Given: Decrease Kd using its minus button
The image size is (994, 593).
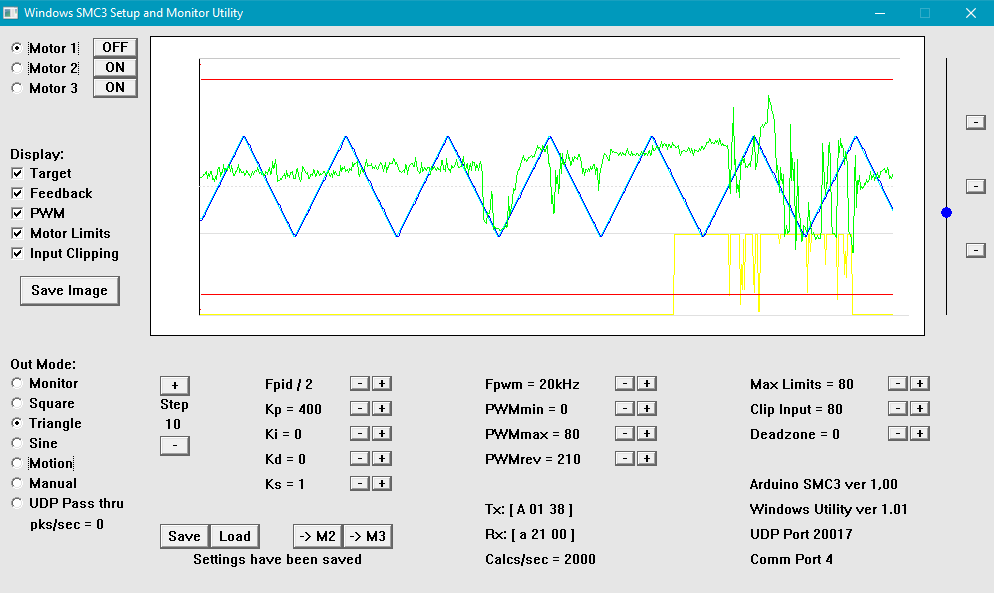Looking at the screenshot, I should [359, 458].
